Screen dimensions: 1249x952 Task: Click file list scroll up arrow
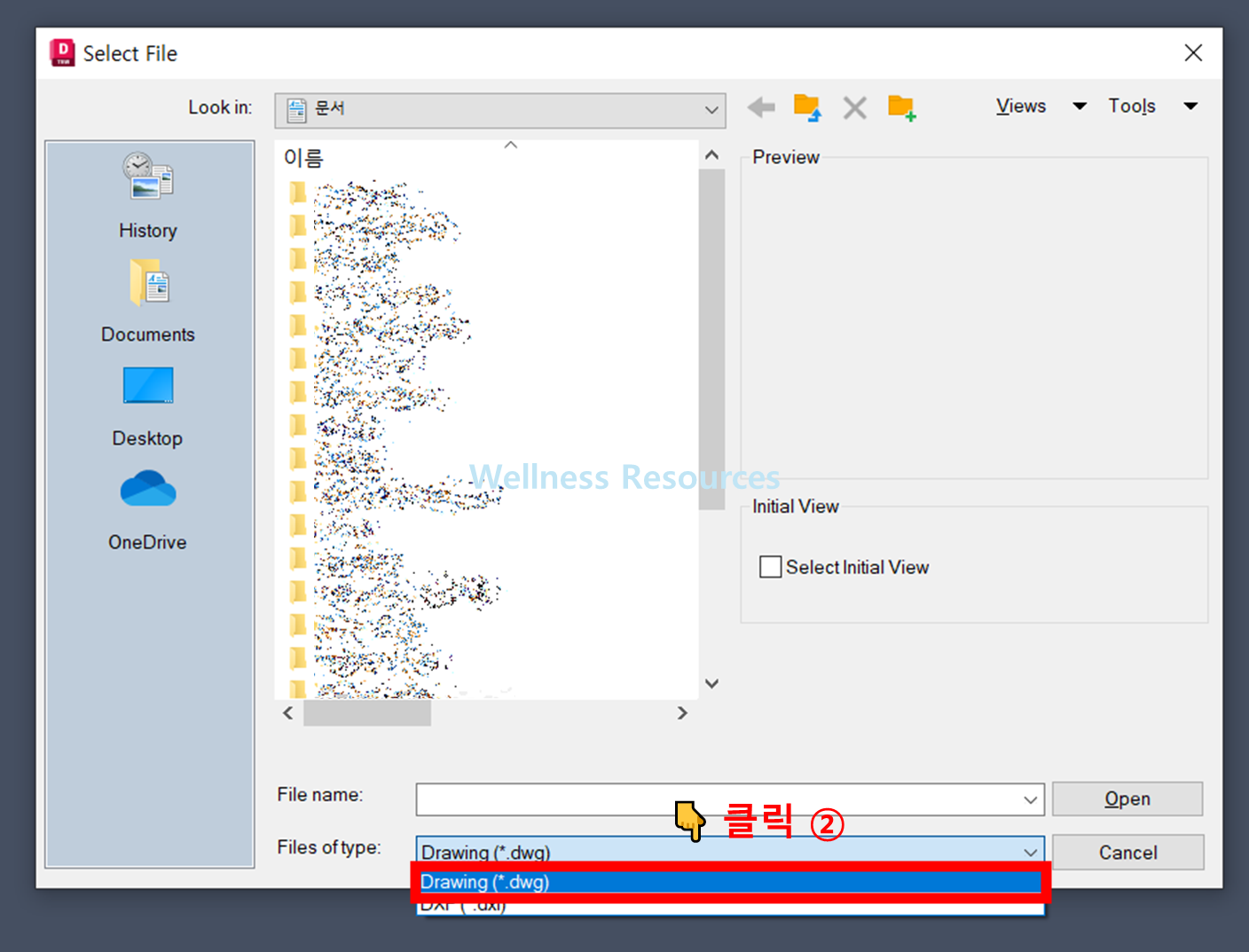(711, 155)
